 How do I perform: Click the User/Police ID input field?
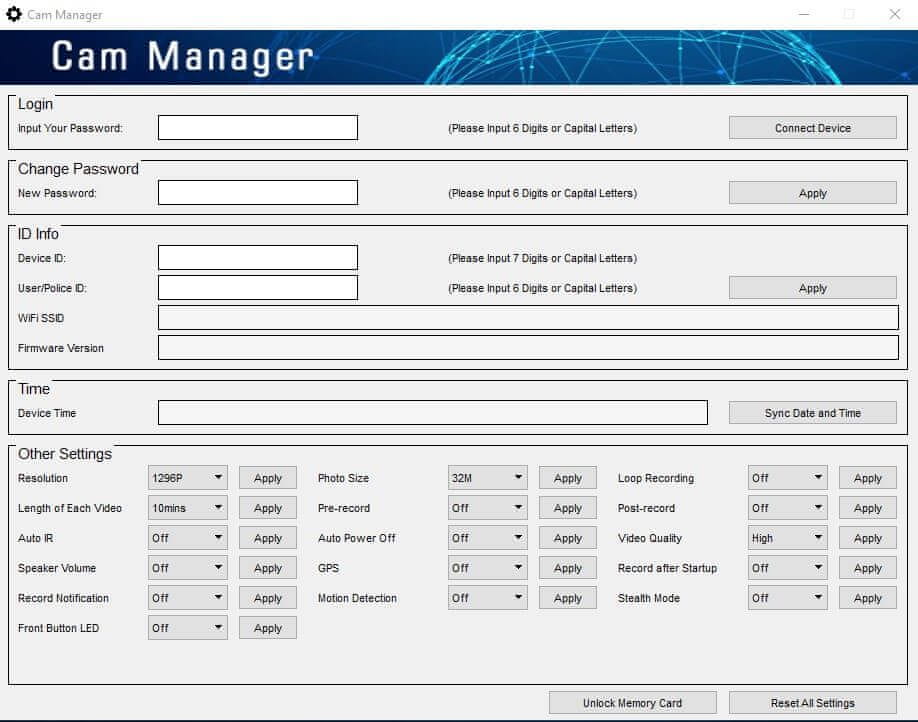257,288
